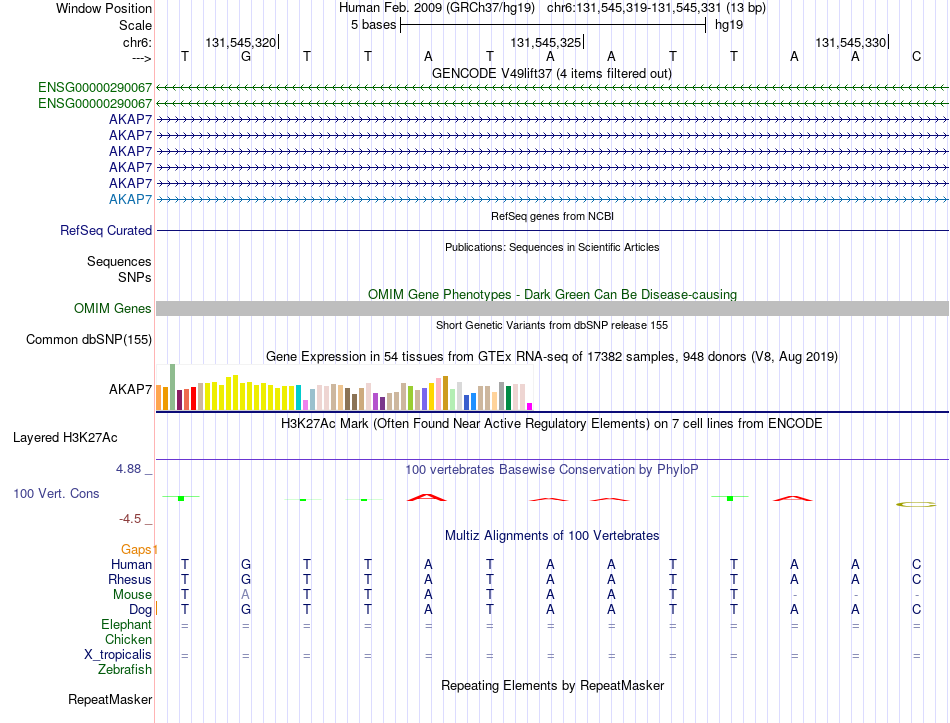The width and height of the screenshot is (950, 723).
Task: Click the grayed A base in Mouse row
Action: pos(245,595)
